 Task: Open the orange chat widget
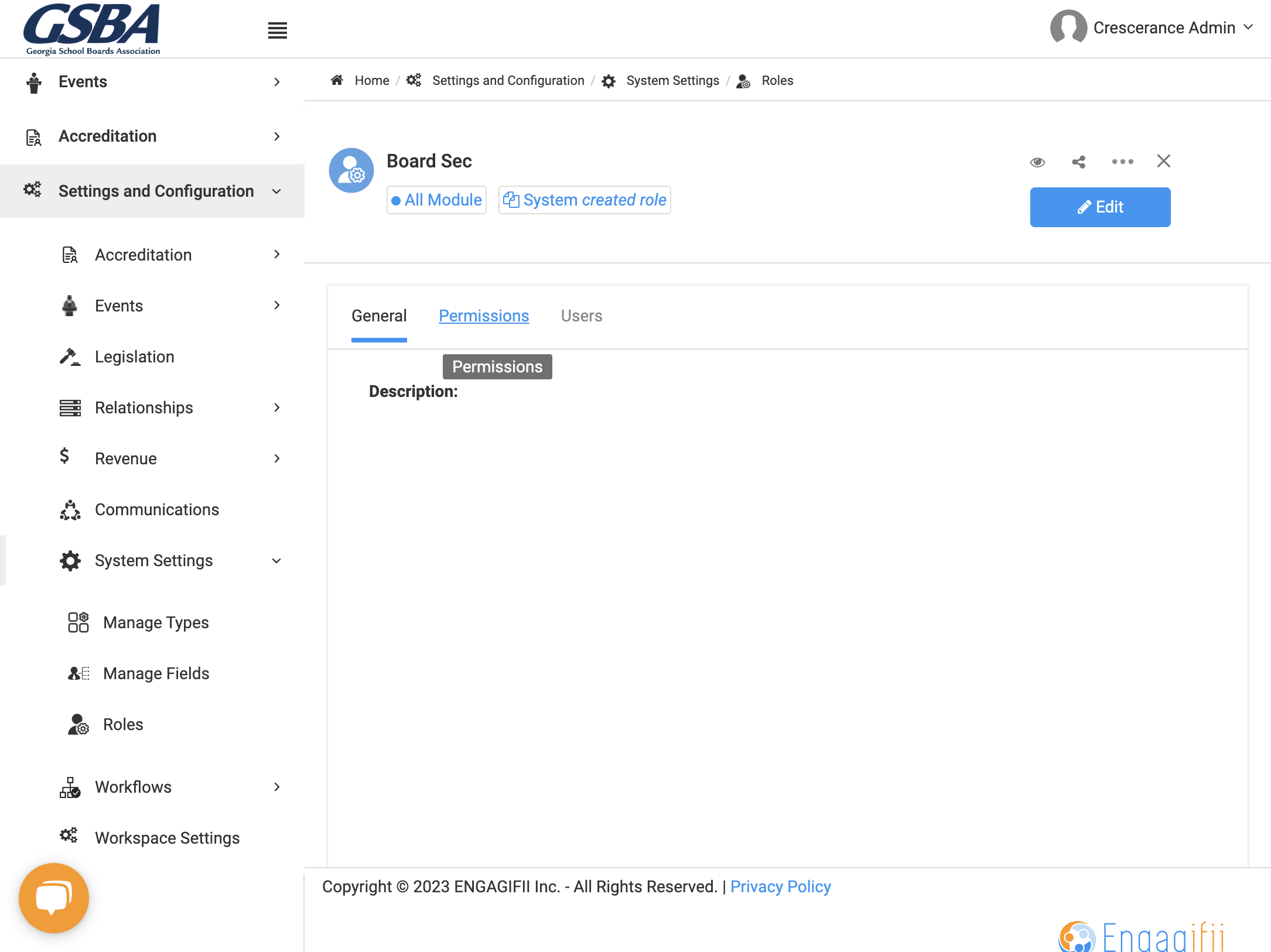tap(54, 898)
